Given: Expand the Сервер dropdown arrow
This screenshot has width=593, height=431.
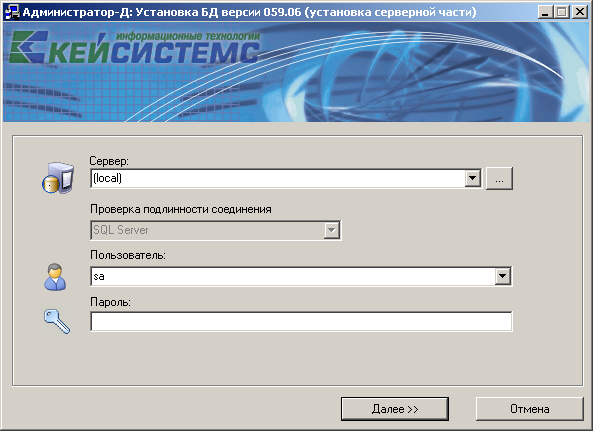Looking at the screenshot, I should point(473,178).
